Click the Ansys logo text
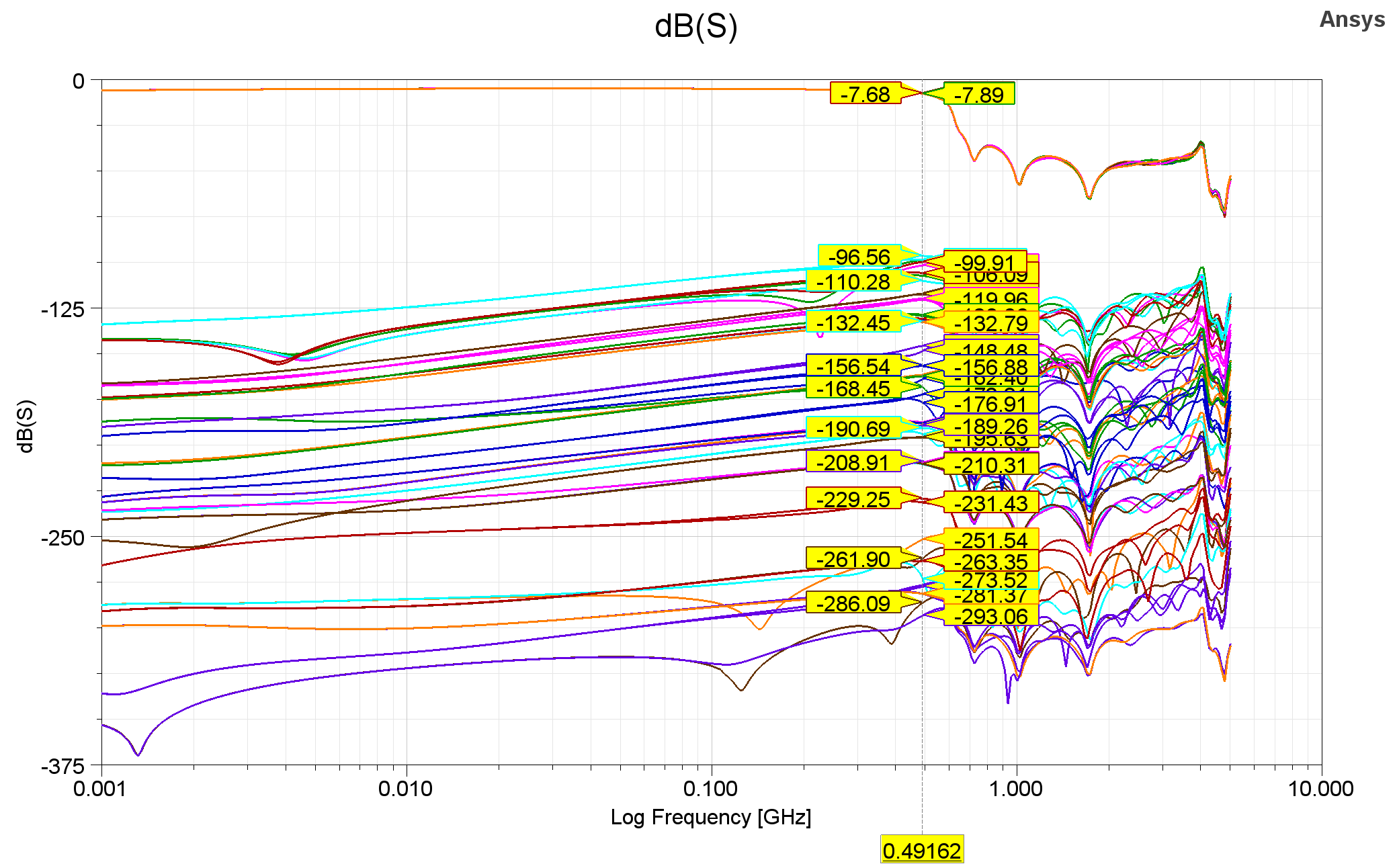Image resolution: width=1397 pixels, height=868 pixels. pyautogui.click(x=1353, y=20)
